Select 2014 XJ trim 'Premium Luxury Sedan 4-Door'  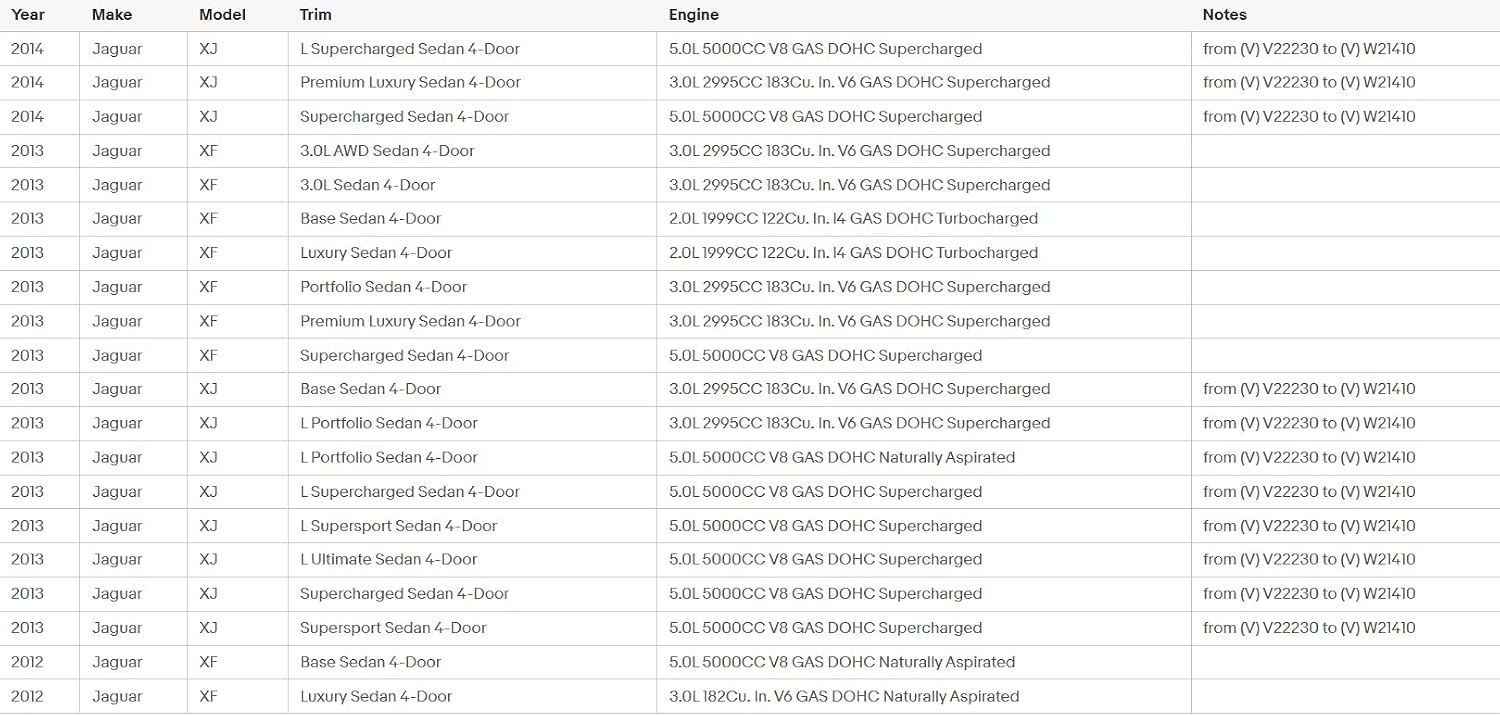coord(411,83)
